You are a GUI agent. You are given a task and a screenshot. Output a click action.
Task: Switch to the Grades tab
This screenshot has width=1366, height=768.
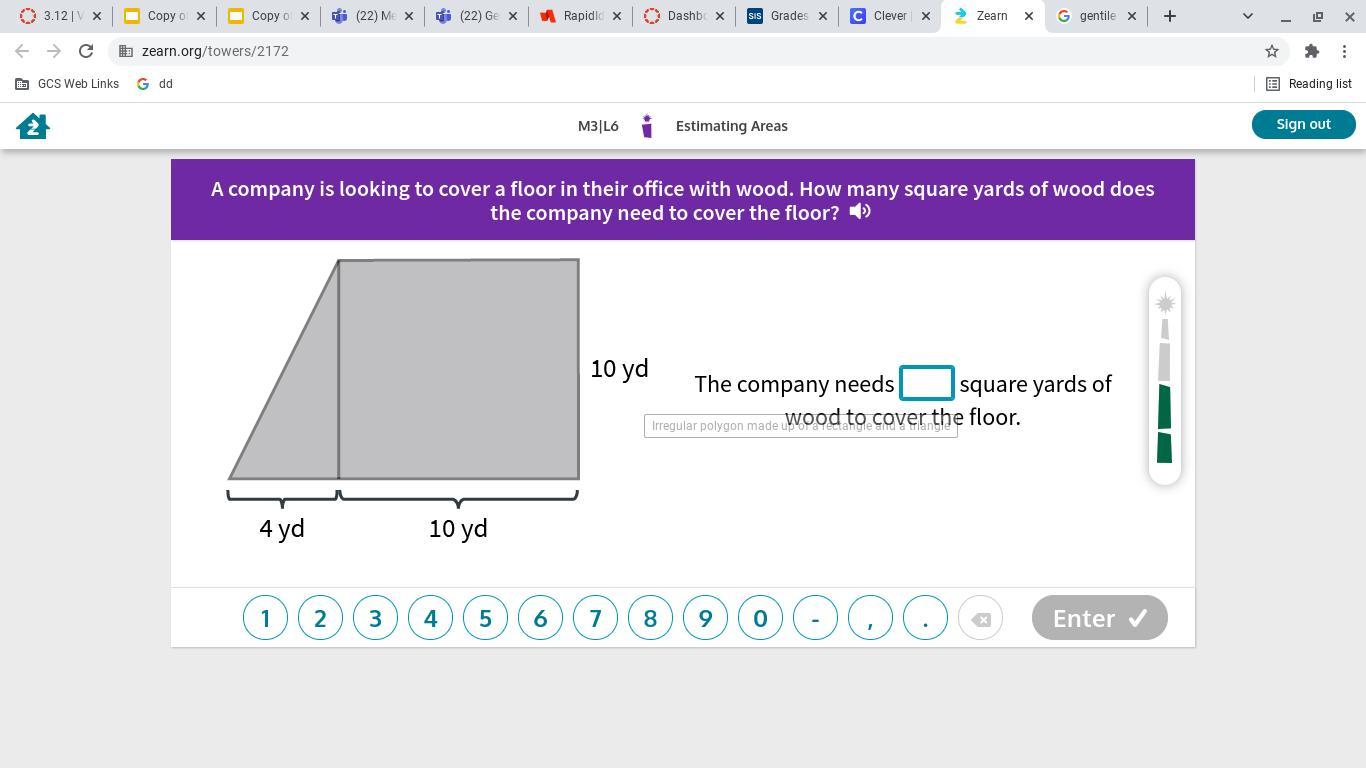pos(788,16)
